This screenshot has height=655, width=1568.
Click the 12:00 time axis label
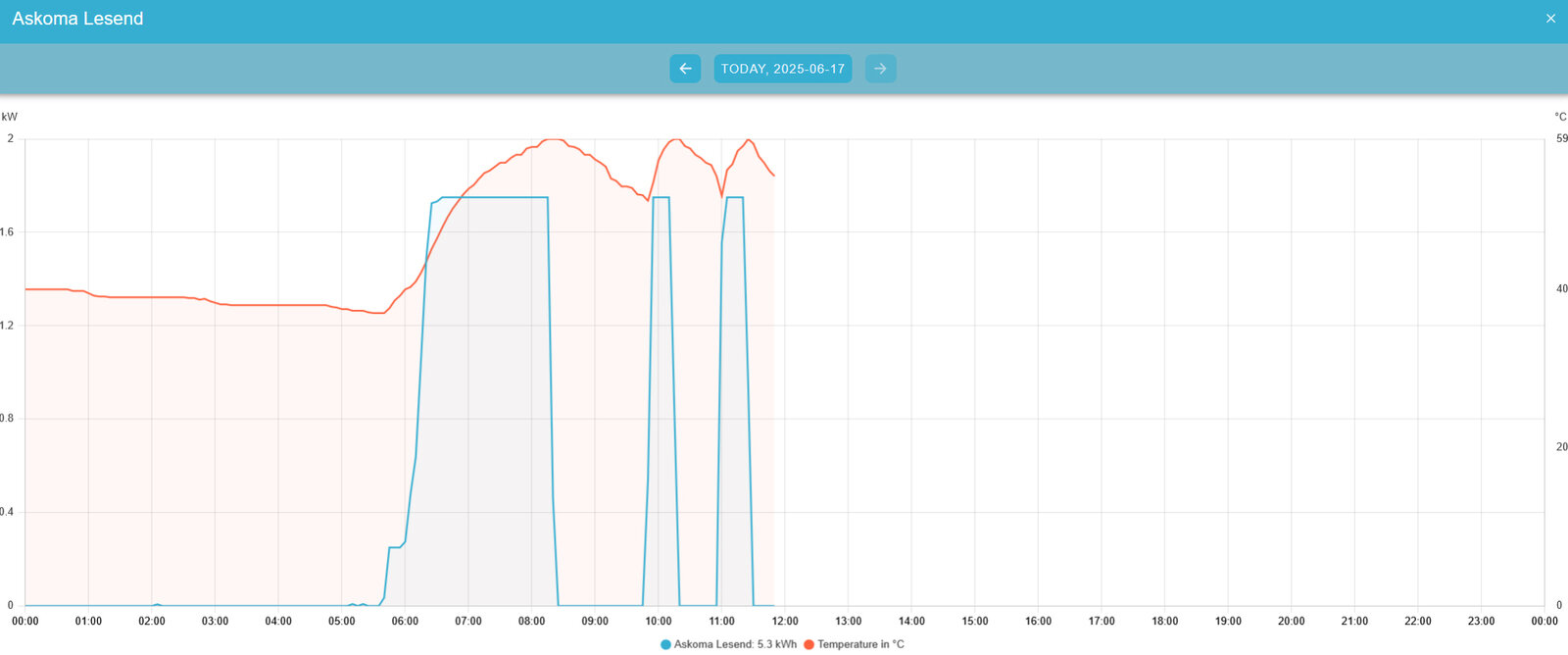(785, 622)
